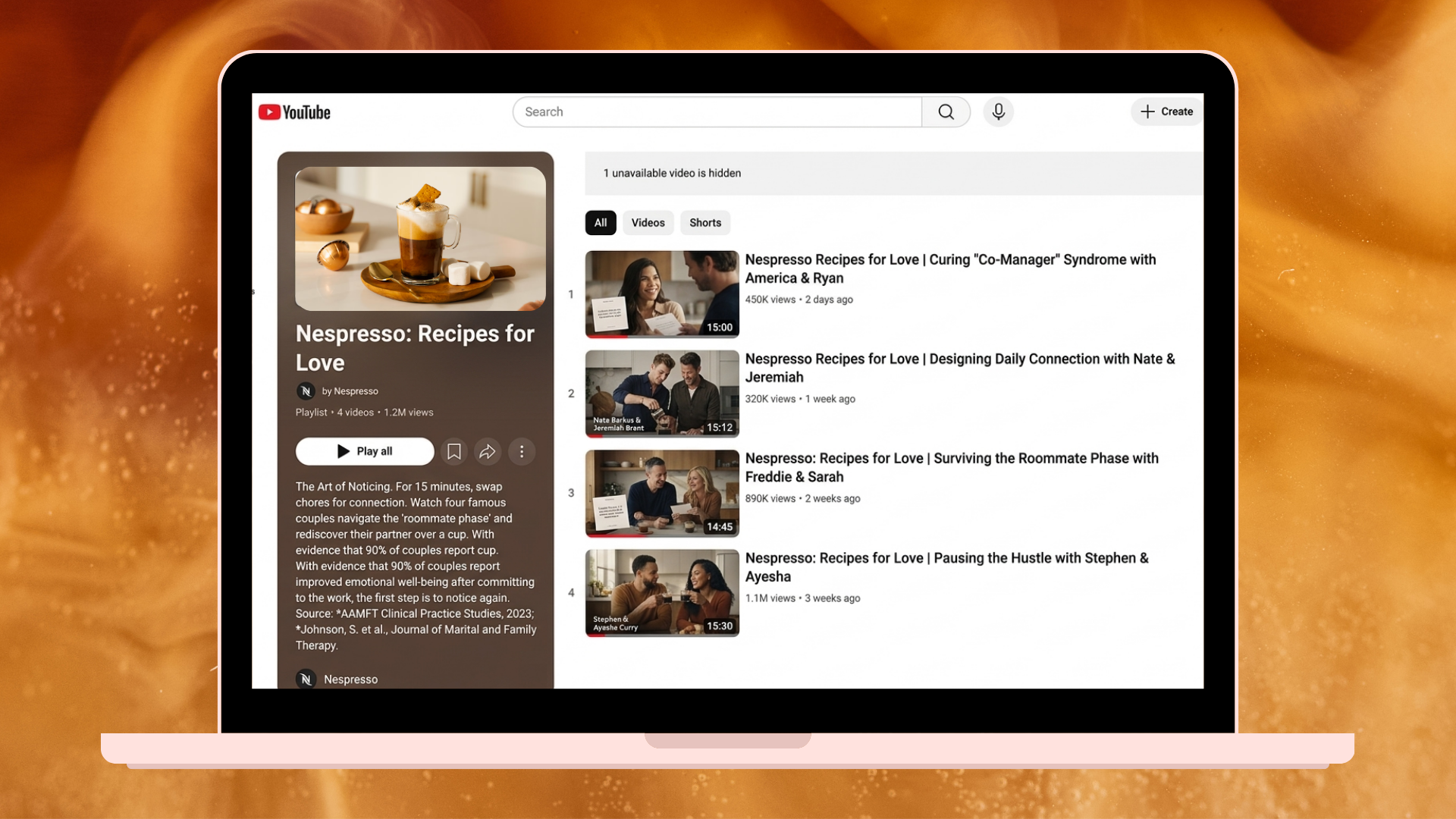The width and height of the screenshot is (1456, 819).
Task: Click Nespresso avatar next to 'by Nespresso'
Action: [306, 391]
